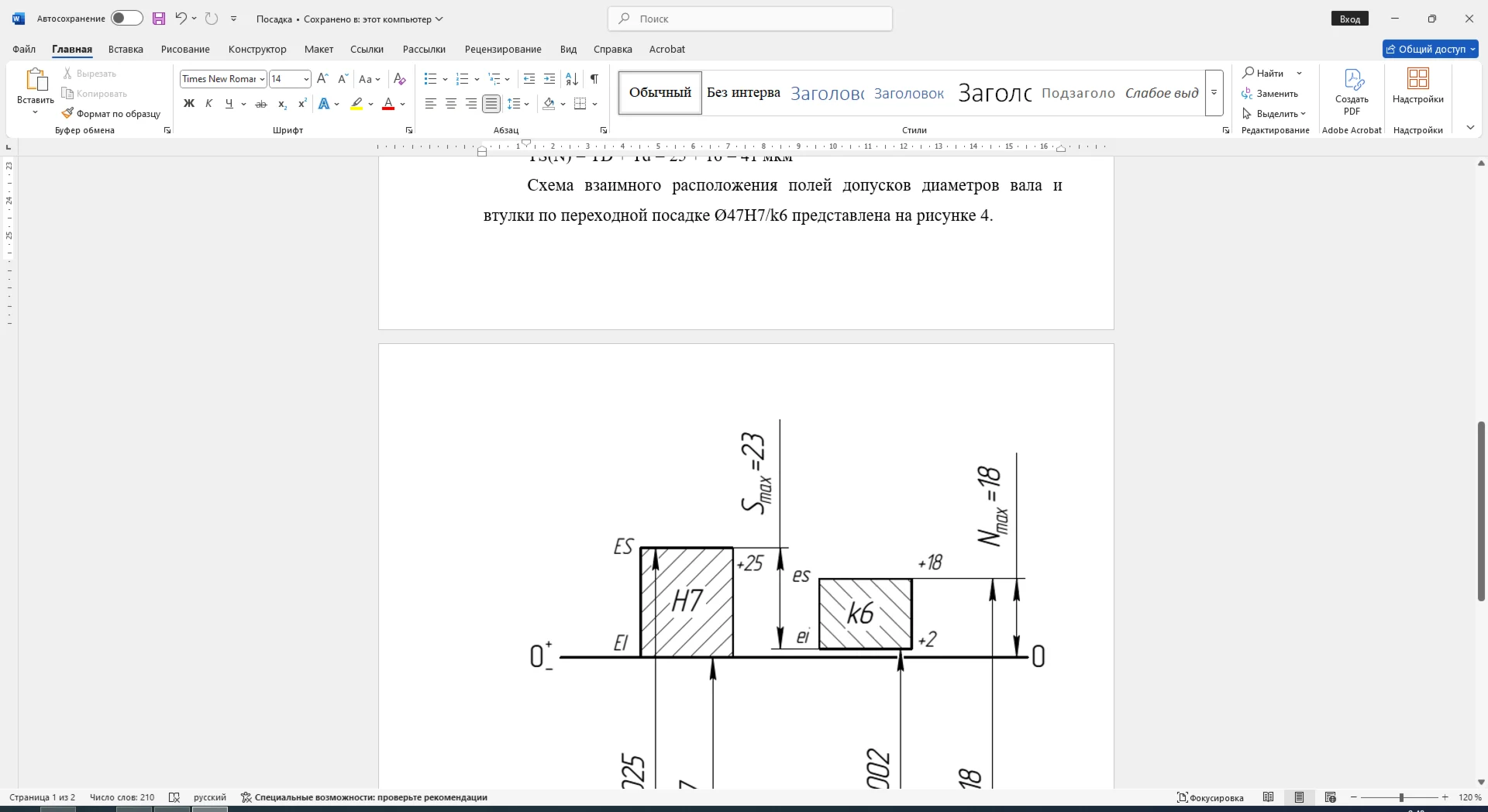The height and width of the screenshot is (812, 1488).
Task: Click the Поиск search field
Action: tap(750, 19)
